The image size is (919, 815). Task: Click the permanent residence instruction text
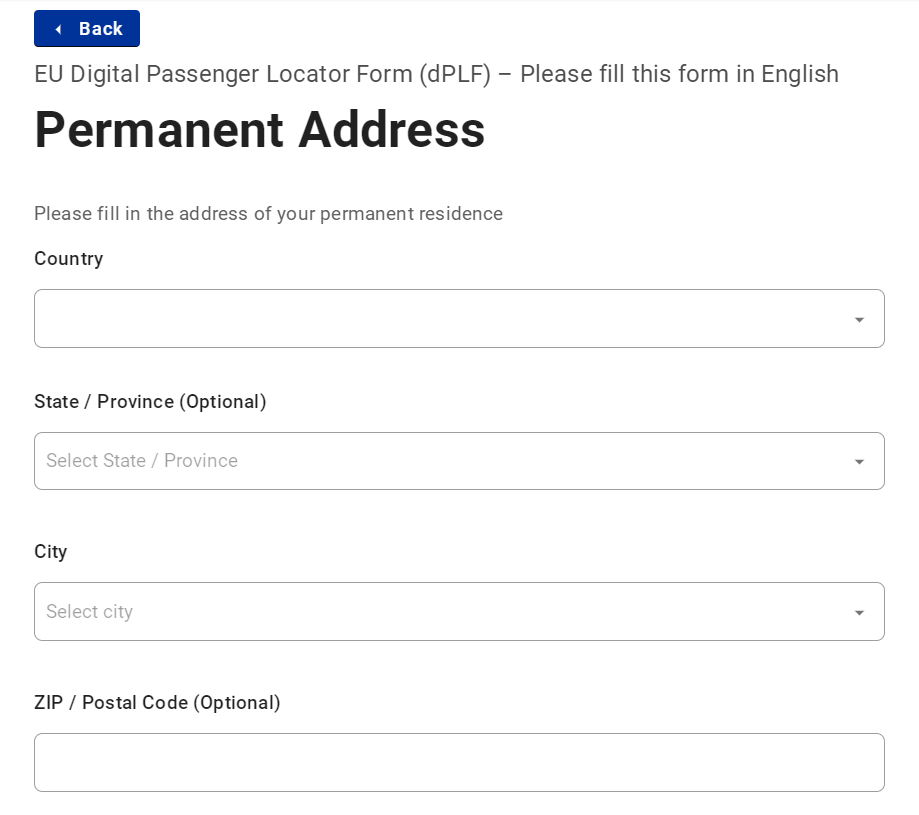268,214
